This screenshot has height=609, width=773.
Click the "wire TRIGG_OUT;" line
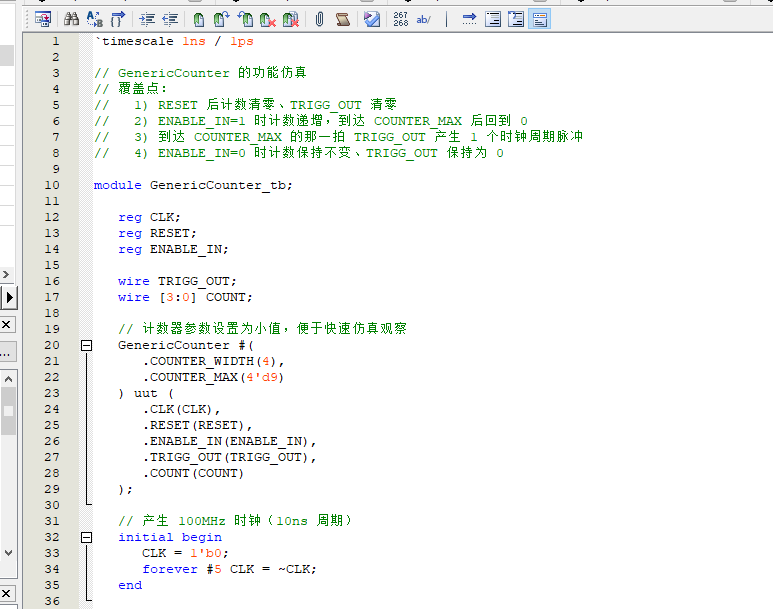[177, 282]
